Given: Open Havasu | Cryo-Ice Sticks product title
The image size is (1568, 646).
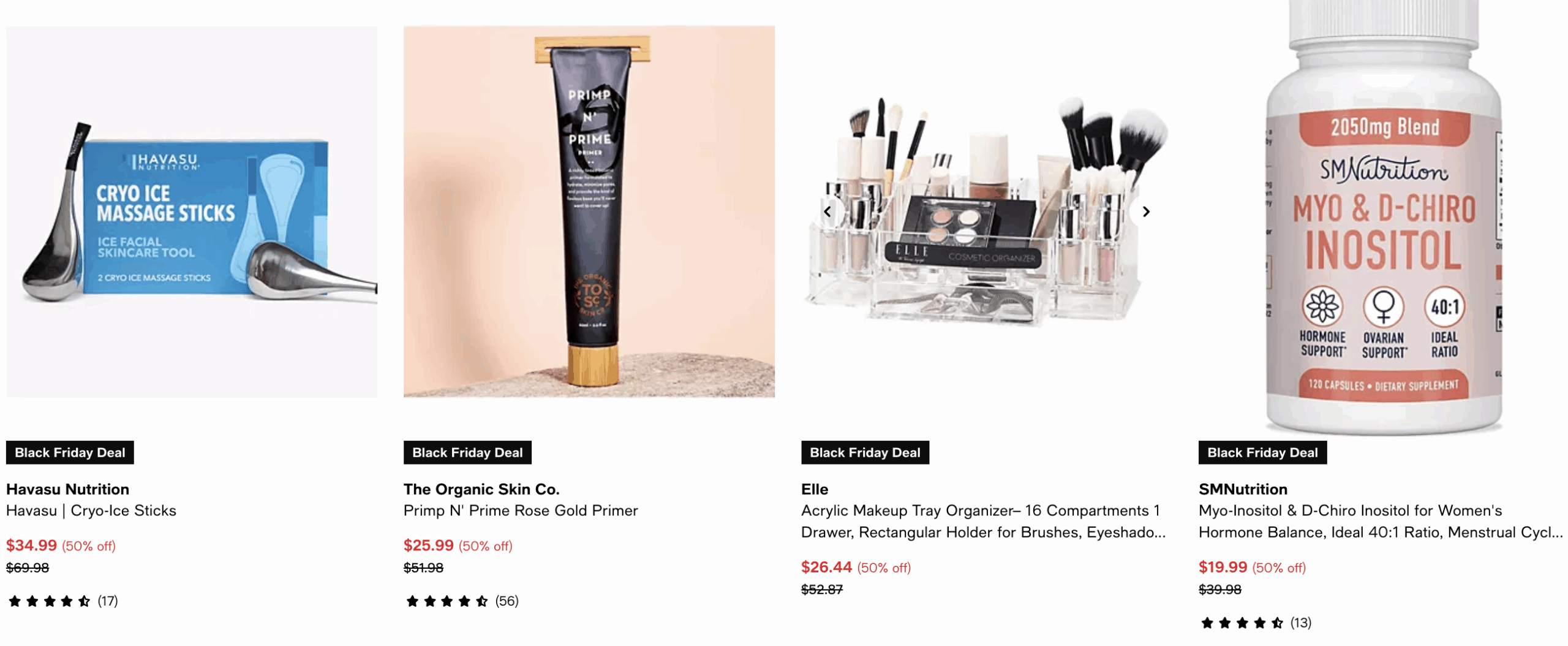Looking at the screenshot, I should point(91,511).
